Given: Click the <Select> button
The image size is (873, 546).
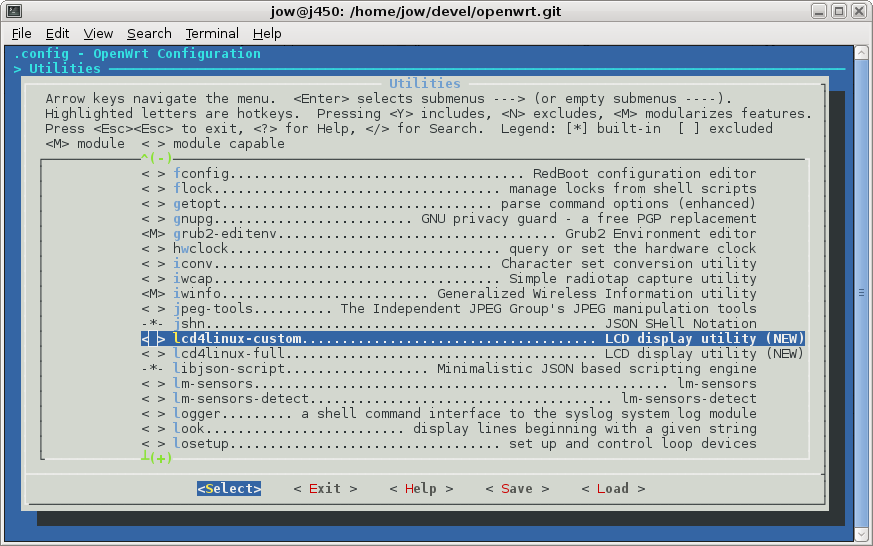Looking at the screenshot, I should click(x=229, y=488).
